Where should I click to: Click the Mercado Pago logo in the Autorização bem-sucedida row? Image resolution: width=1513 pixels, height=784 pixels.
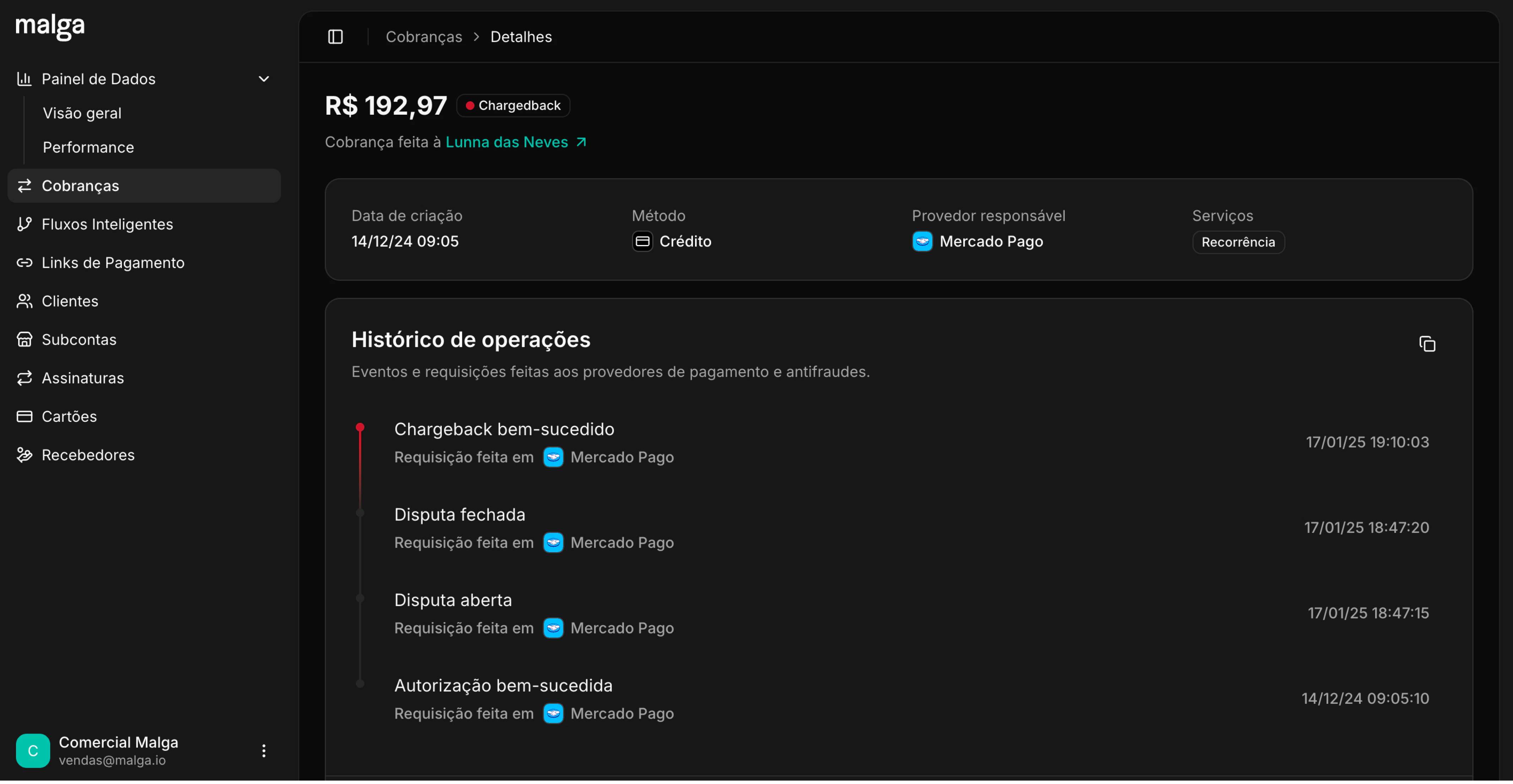pos(553,714)
